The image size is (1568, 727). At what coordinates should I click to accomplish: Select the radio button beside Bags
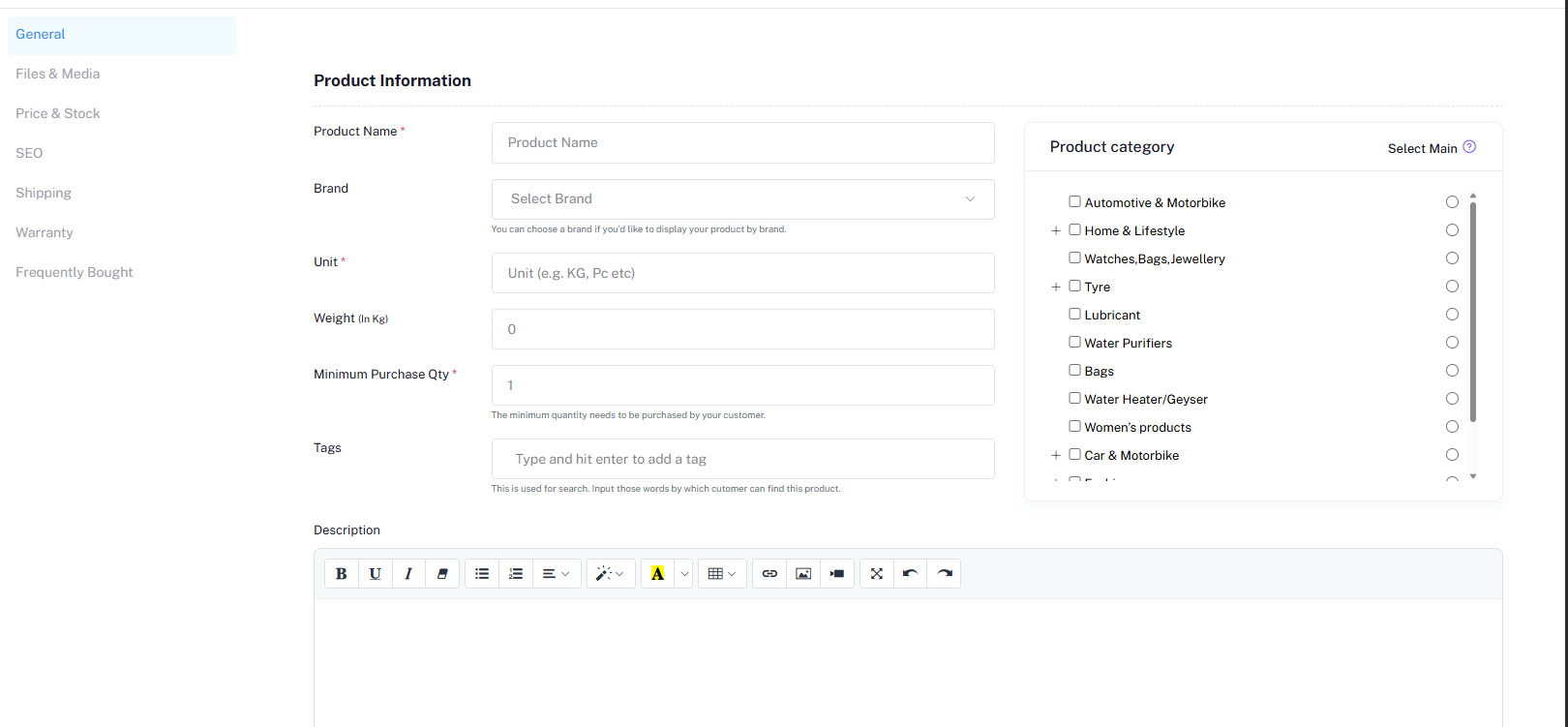click(x=1452, y=370)
